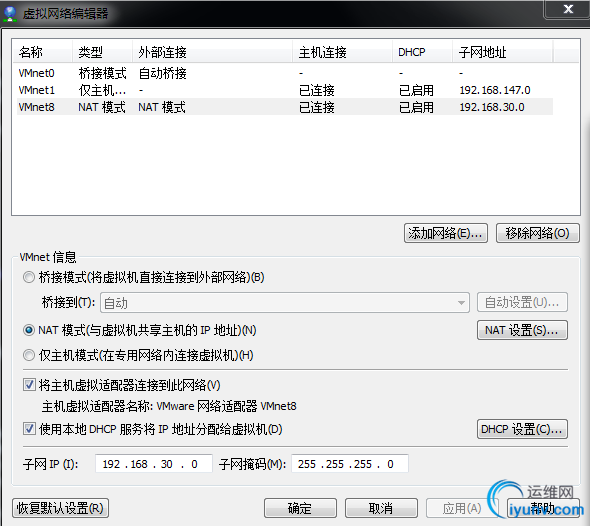Toggle connect host virtual adapter checkbox
This screenshot has height=526, width=590.
point(29,385)
